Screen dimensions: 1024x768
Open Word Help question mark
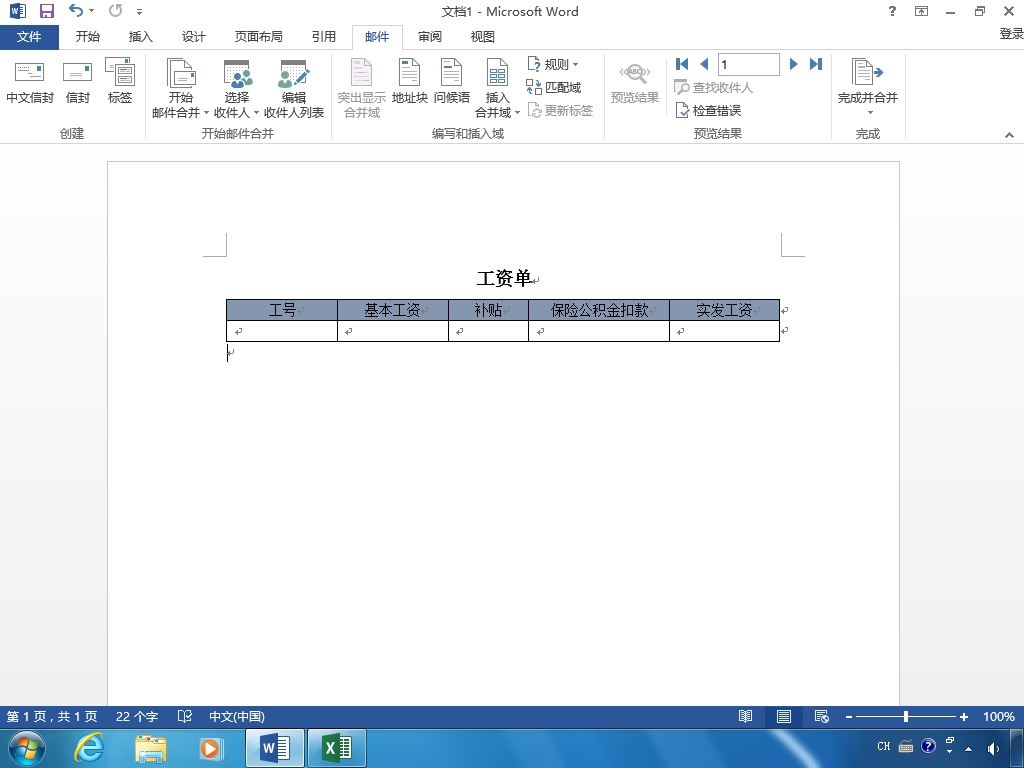tap(892, 10)
